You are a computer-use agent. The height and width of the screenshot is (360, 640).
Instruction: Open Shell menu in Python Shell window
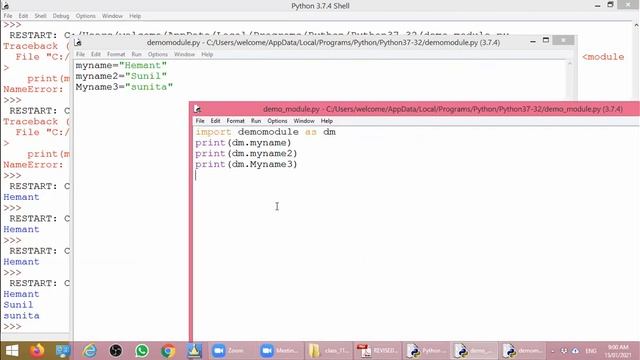(40, 16)
